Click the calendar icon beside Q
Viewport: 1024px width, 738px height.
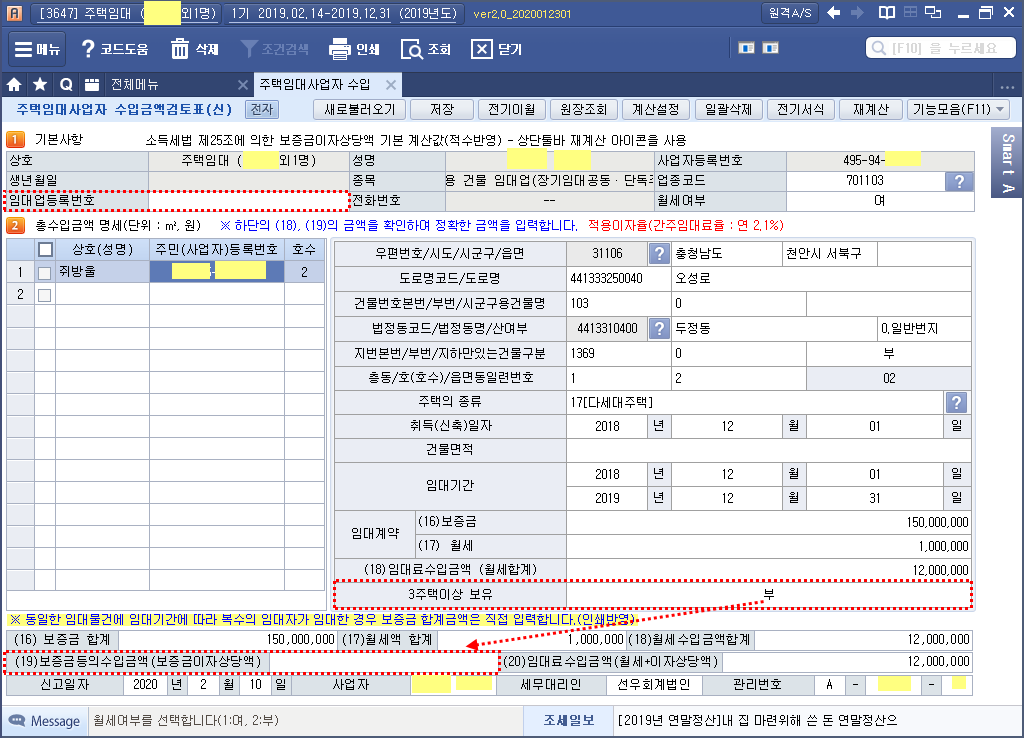click(92, 84)
